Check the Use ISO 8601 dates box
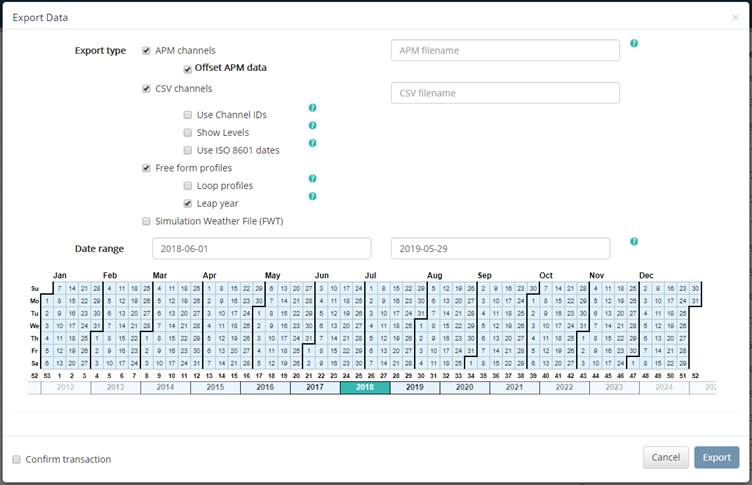752x485 pixels. pos(188,150)
